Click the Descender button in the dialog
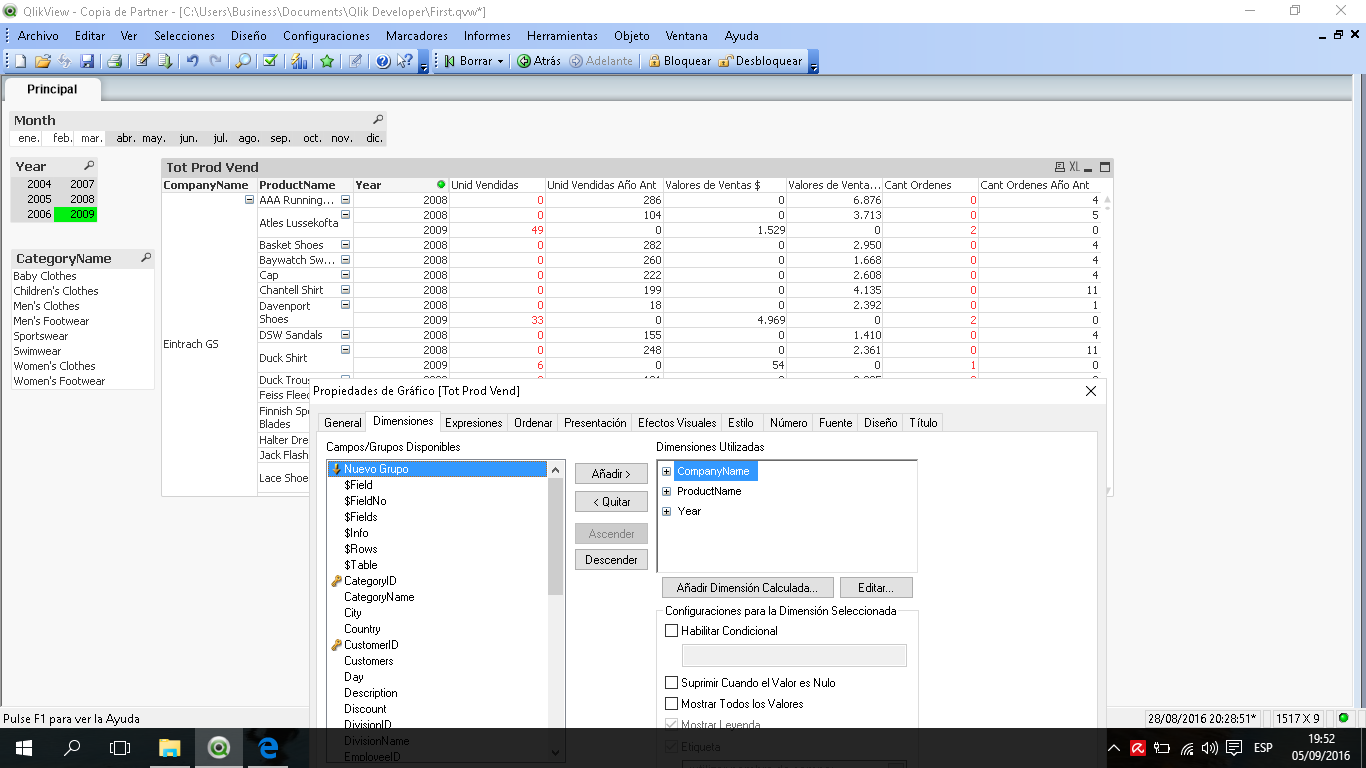Screen dimensions: 1366x768 coord(611,559)
